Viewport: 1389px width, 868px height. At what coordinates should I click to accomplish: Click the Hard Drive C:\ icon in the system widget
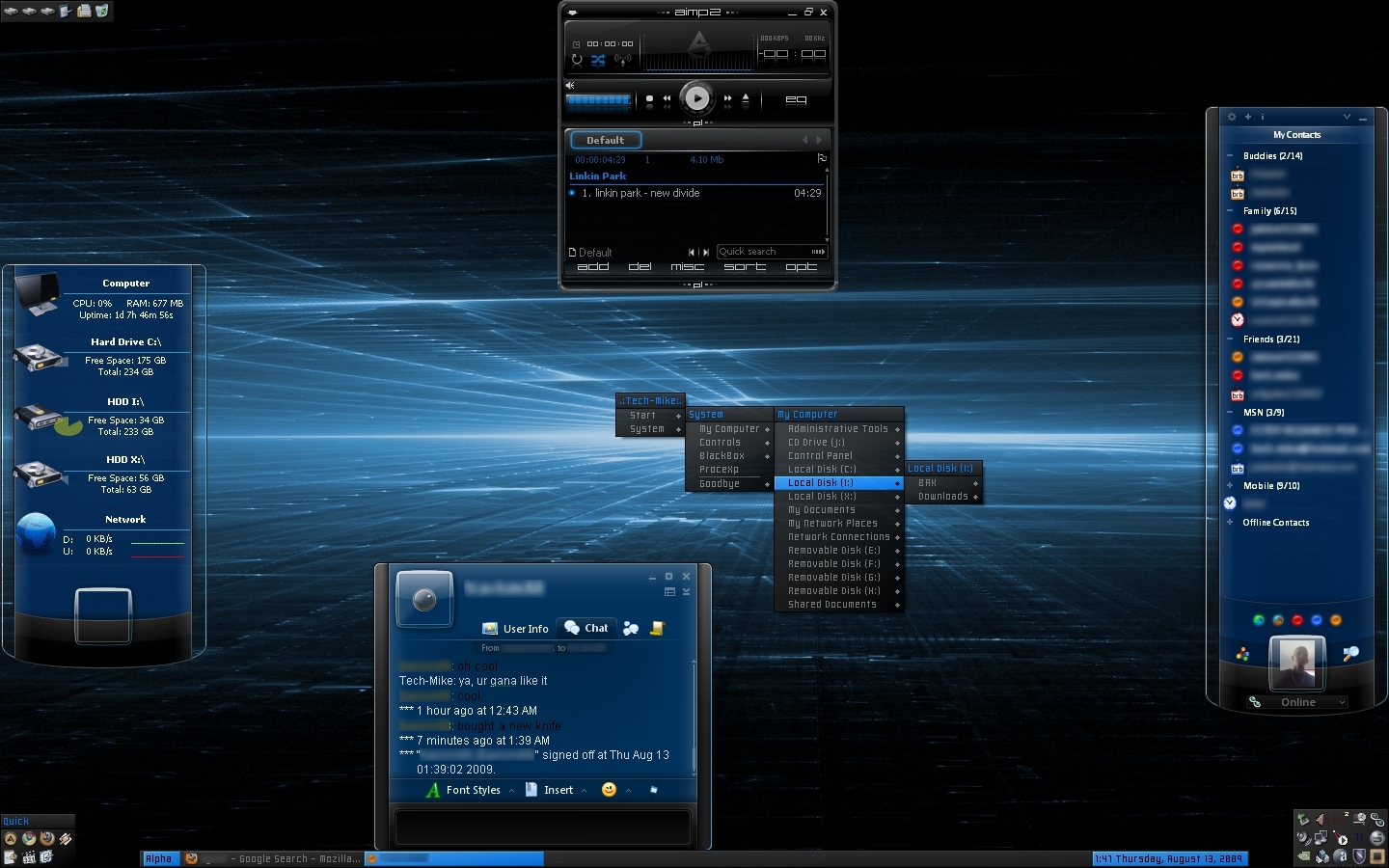[x=39, y=357]
